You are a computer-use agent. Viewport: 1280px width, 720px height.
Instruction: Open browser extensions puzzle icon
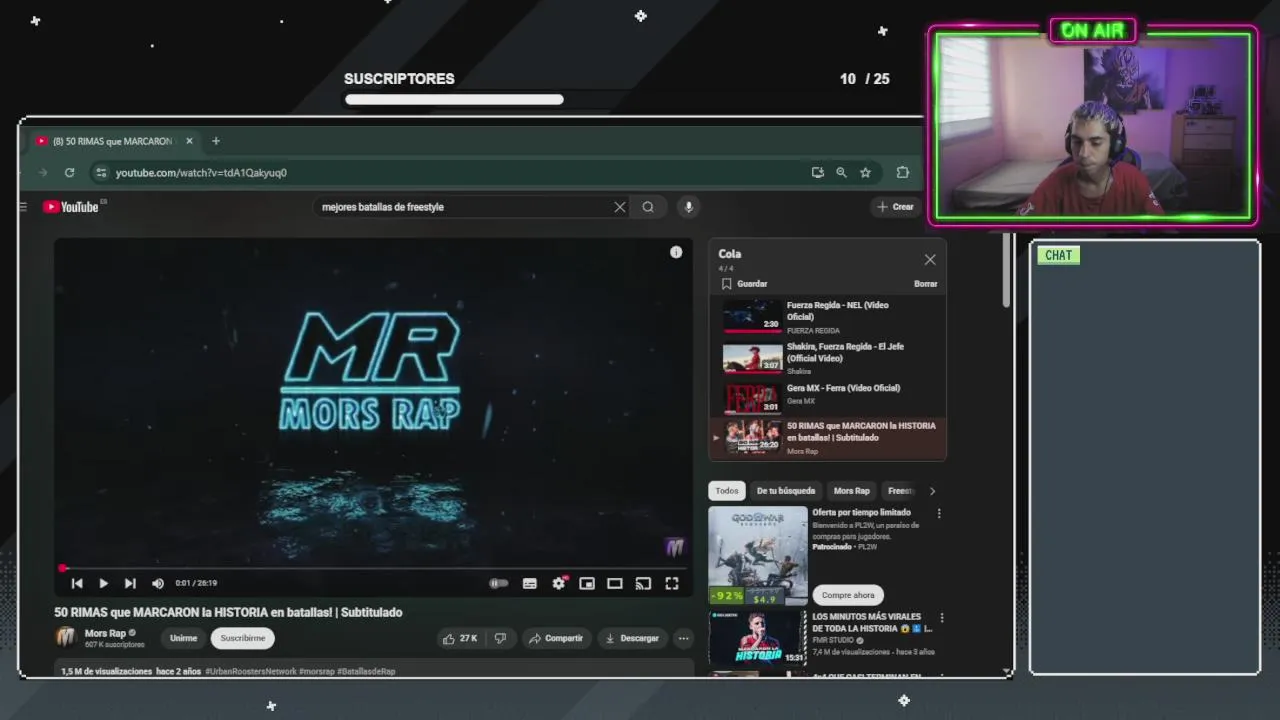pos(902,173)
